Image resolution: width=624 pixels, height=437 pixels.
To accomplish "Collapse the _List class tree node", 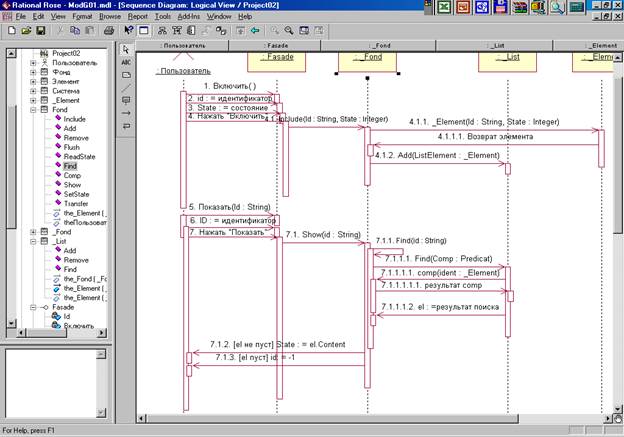I will (x=32, y=241).
